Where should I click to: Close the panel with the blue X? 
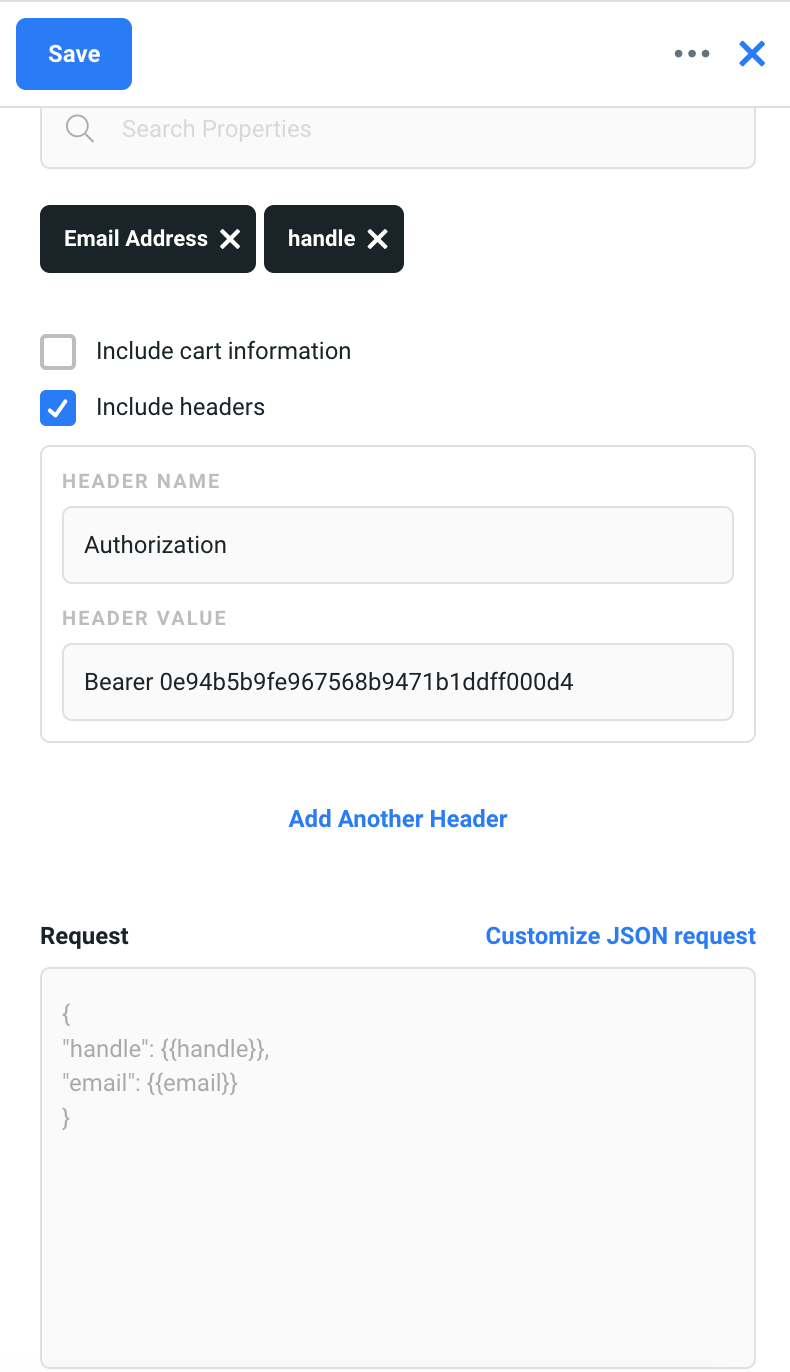[x=752, y=54]
